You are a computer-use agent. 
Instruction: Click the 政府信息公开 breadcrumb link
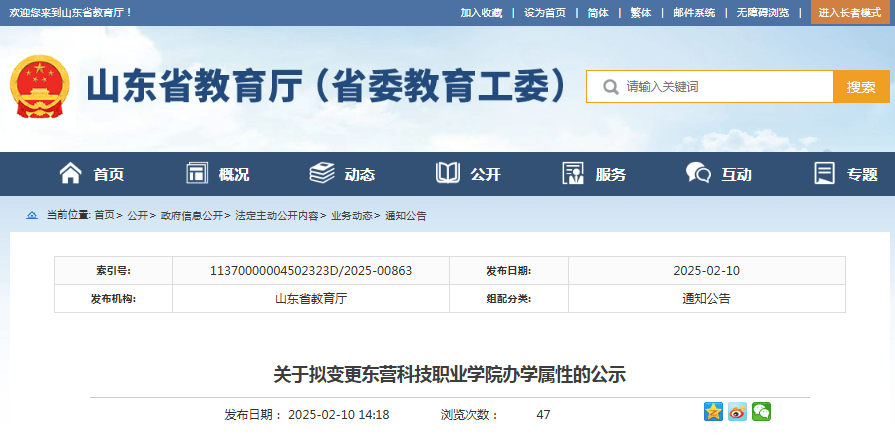point(192,216)
